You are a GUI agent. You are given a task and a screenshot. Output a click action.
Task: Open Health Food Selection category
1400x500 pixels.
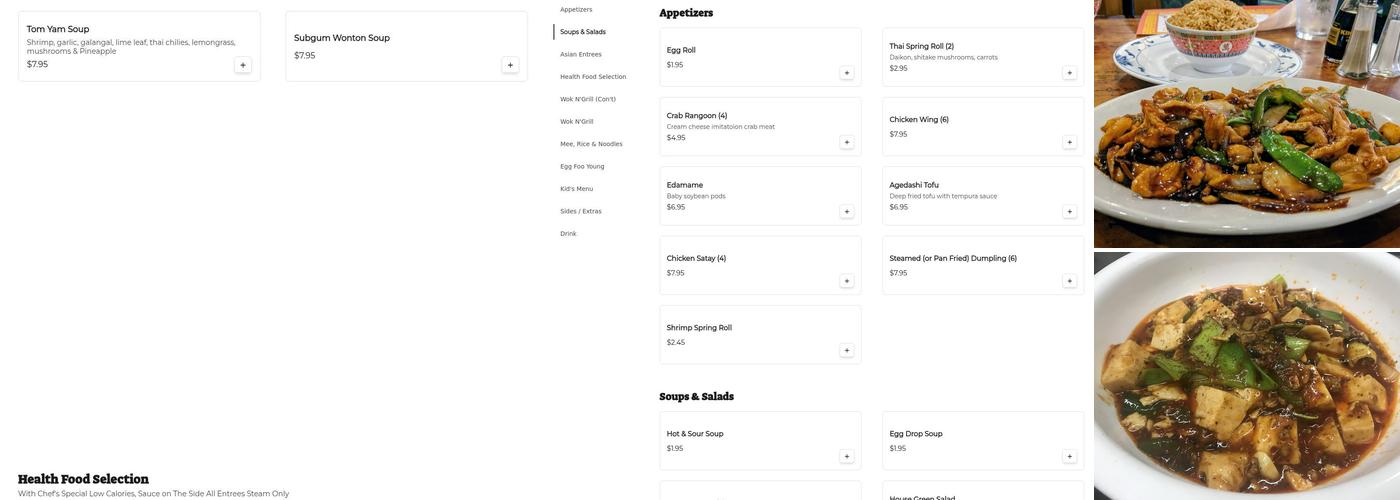(x=593, y=77)
